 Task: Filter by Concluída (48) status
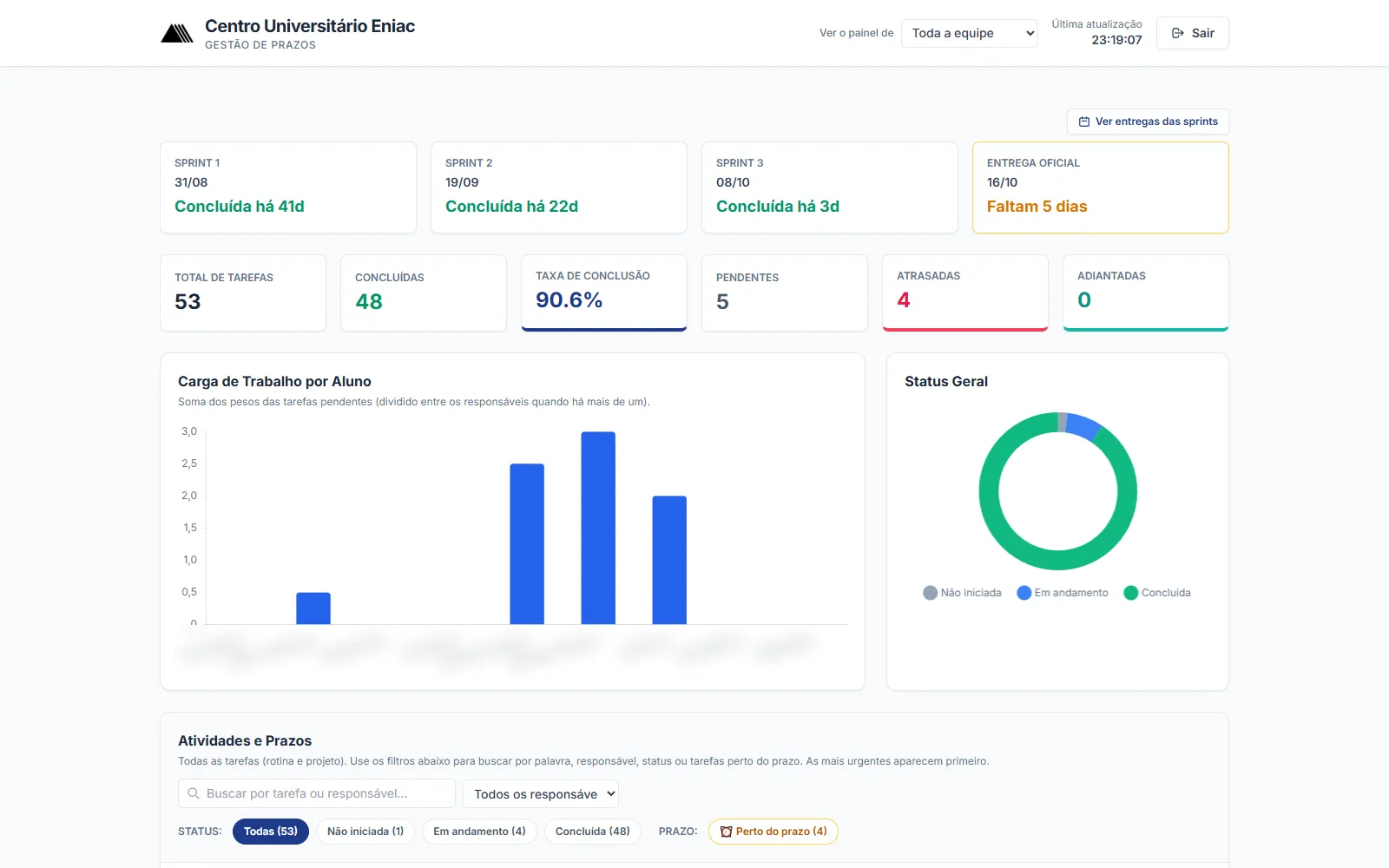[x=593, y=832]
